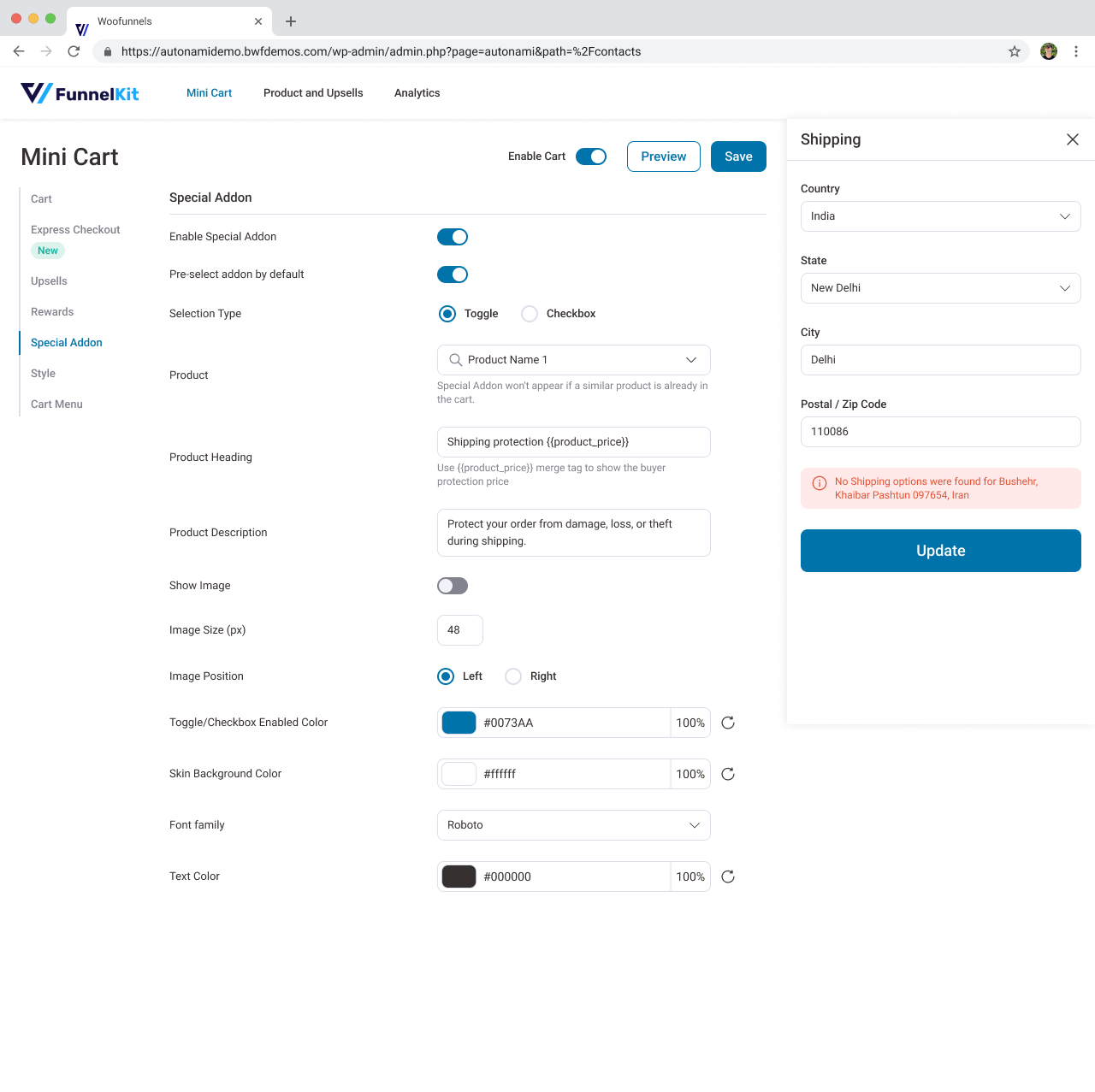The height and width of the screenshot is (1092, 1095).
Task: Click the Save button
Action: [737, 156]
